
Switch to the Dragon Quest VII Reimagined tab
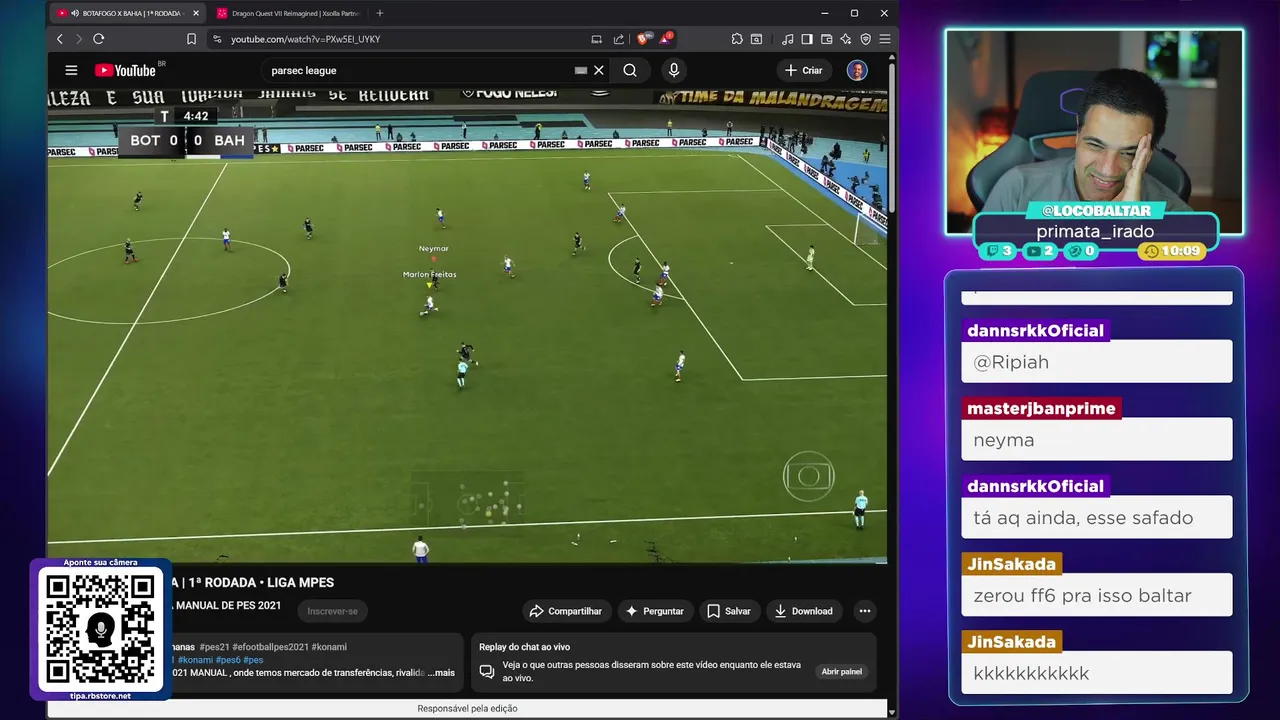point(287,13)
